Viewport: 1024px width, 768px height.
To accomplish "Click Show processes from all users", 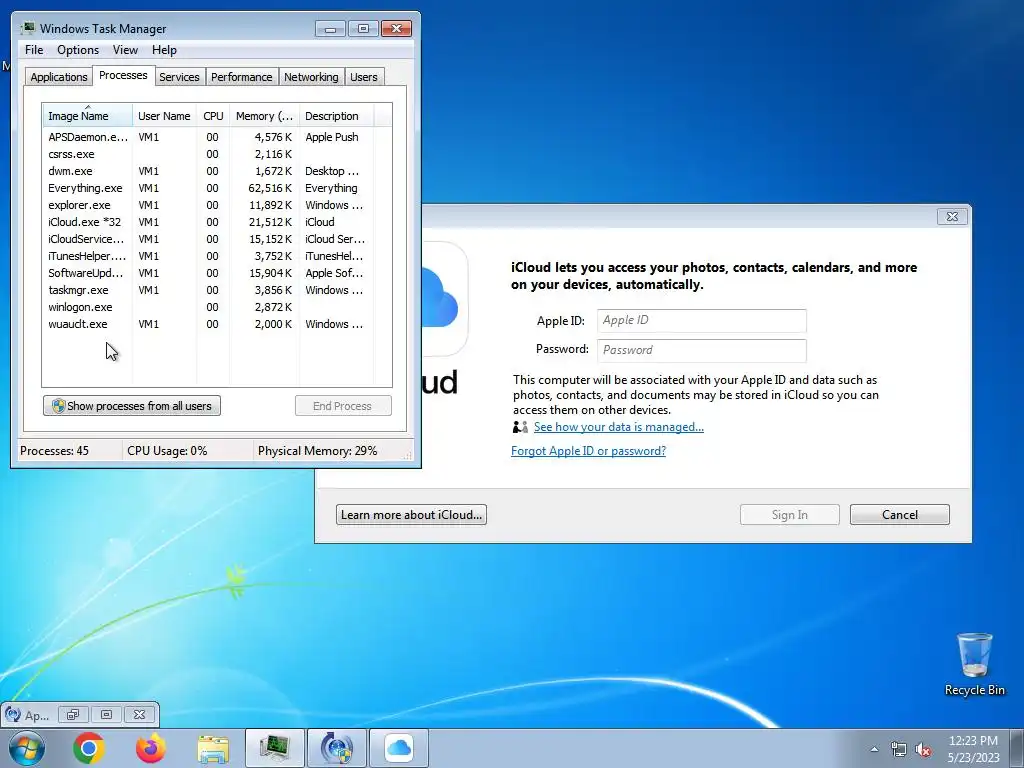I will (132, 406).
